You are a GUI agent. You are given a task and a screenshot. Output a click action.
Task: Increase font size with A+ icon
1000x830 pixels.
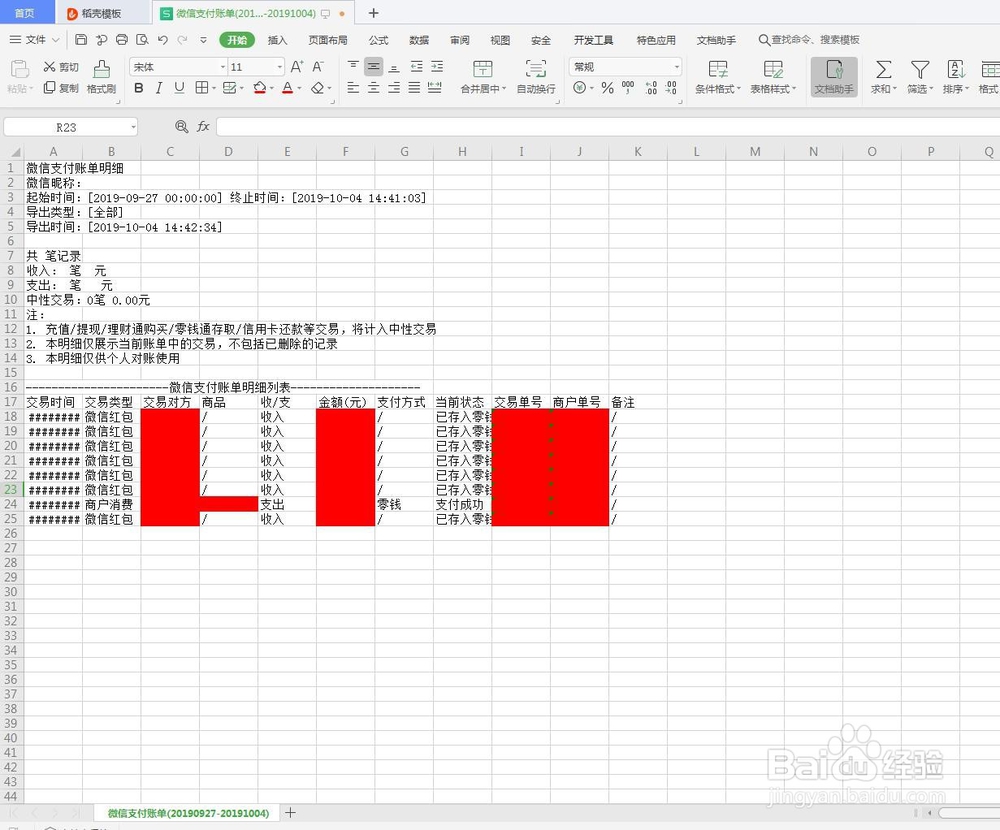coord(297,67)
